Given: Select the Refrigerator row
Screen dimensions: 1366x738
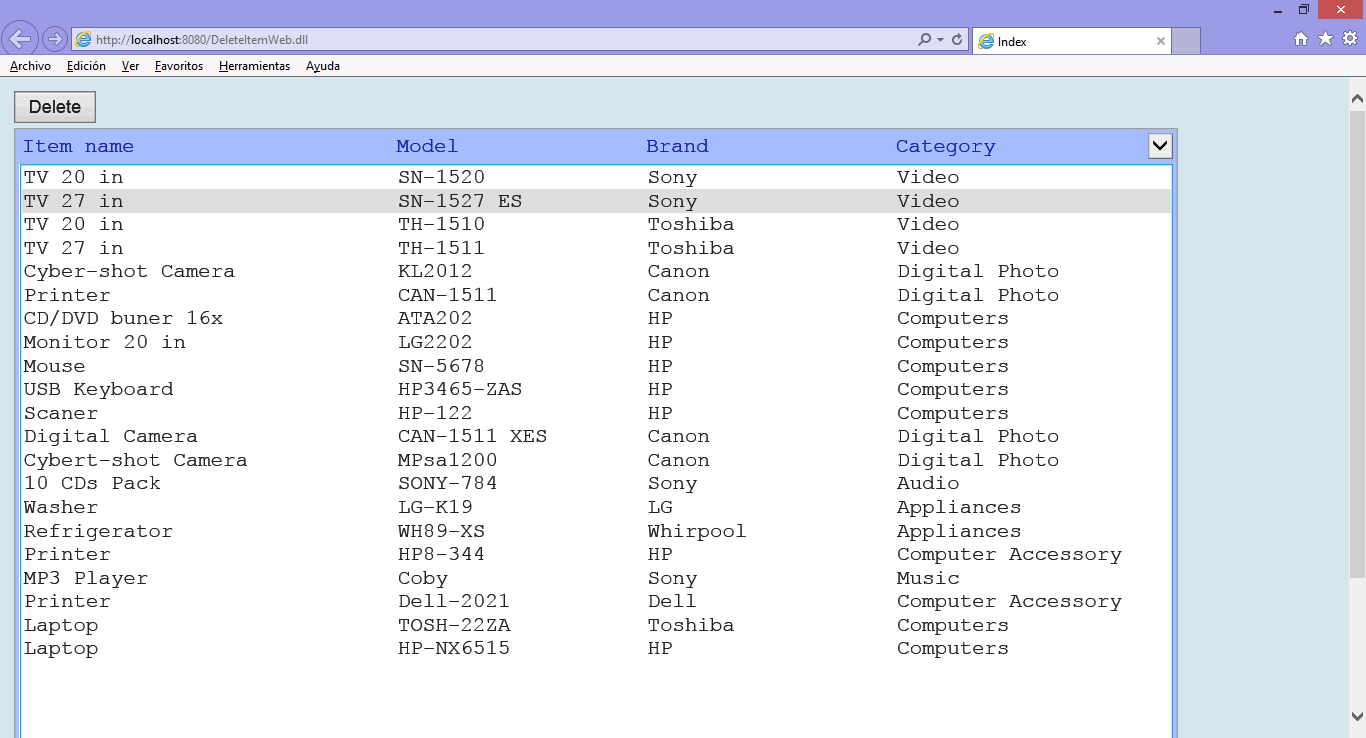Looking at the screenshot, I should coord(596,531).
